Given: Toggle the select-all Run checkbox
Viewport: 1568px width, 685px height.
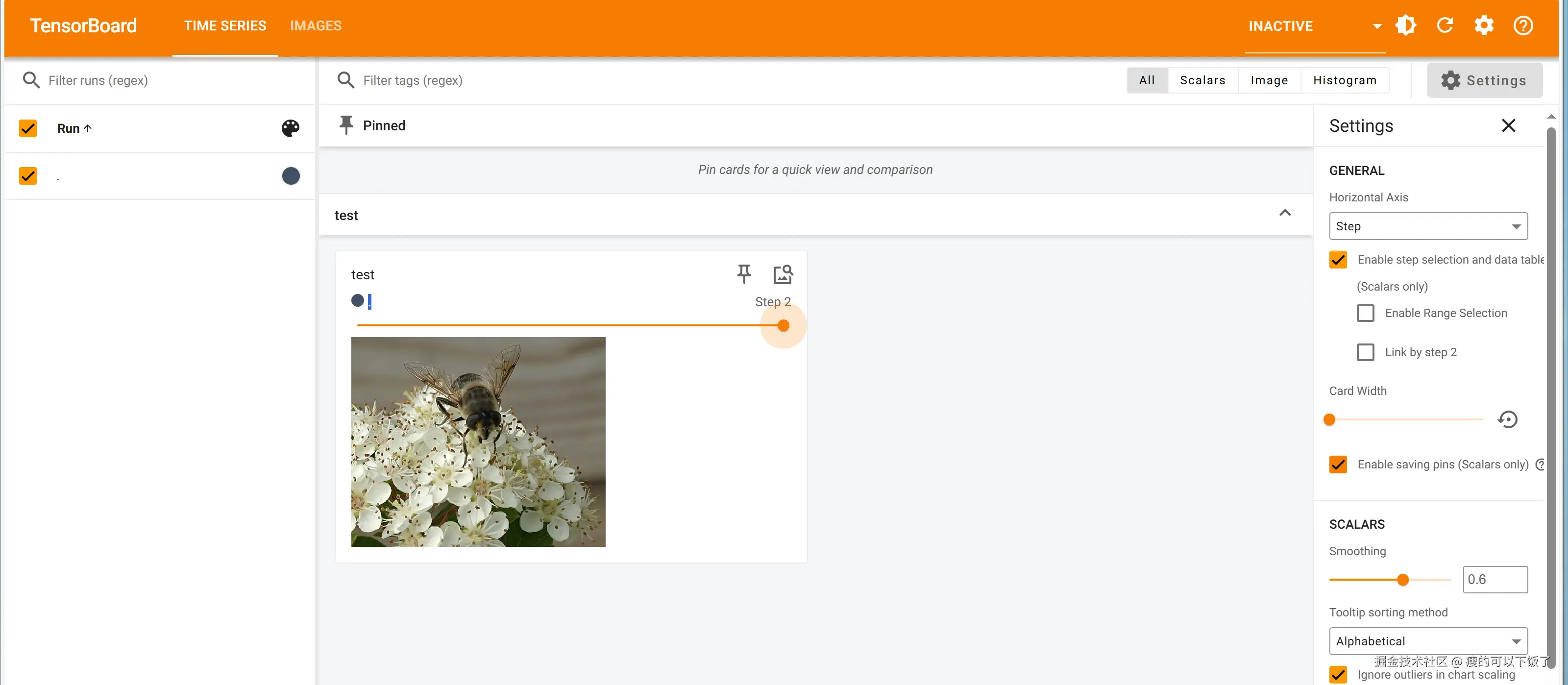Looking at the screenshot, I should click(28, 128).
